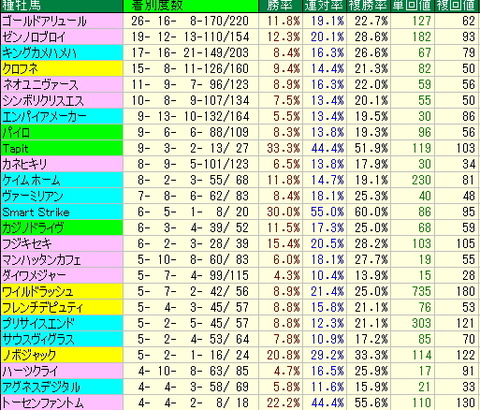Click ゼンノロブロイ's 単回値 182
This screenshot has width=480, height=410.
click(x=421, y=37)
